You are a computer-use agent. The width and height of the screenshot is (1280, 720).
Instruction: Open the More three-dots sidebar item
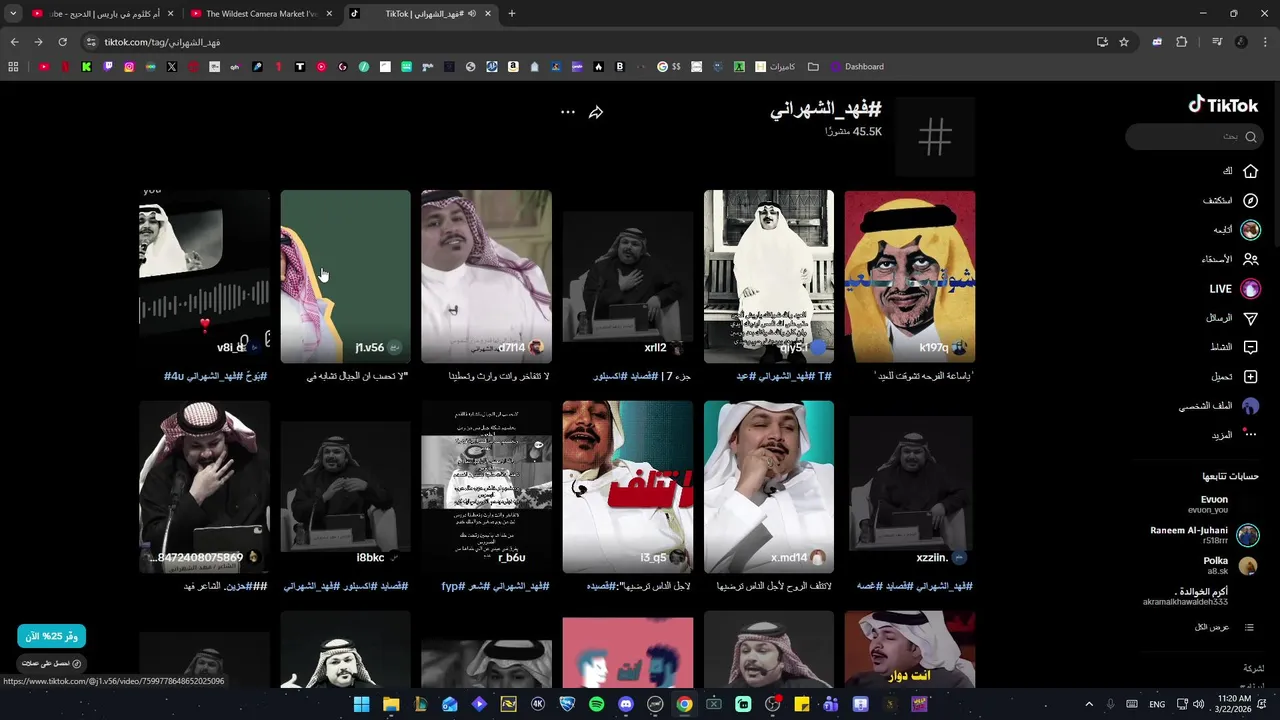[x=1250, y=435]
